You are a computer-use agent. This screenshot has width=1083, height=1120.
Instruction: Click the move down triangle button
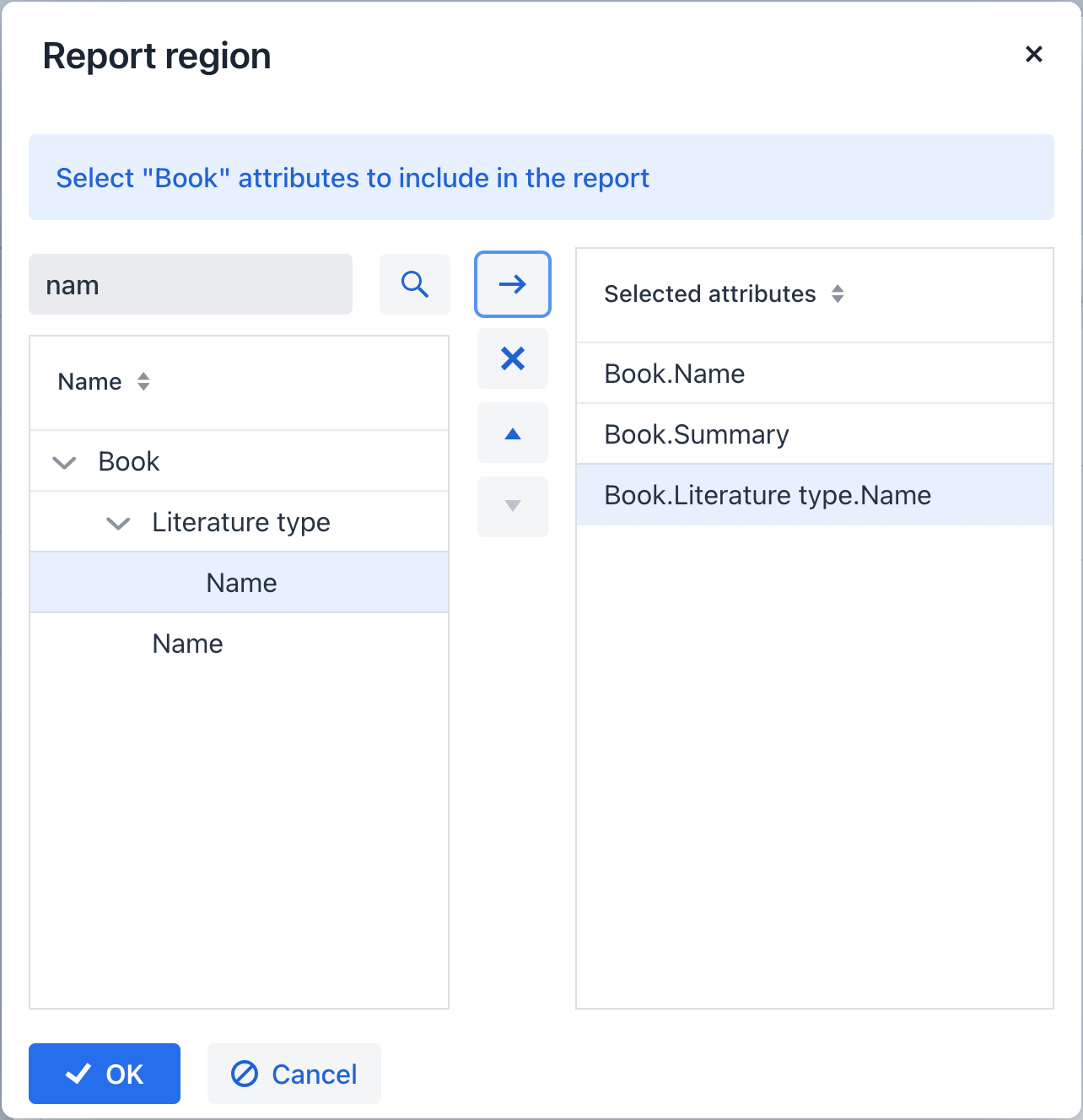click(x=513, y=507)
